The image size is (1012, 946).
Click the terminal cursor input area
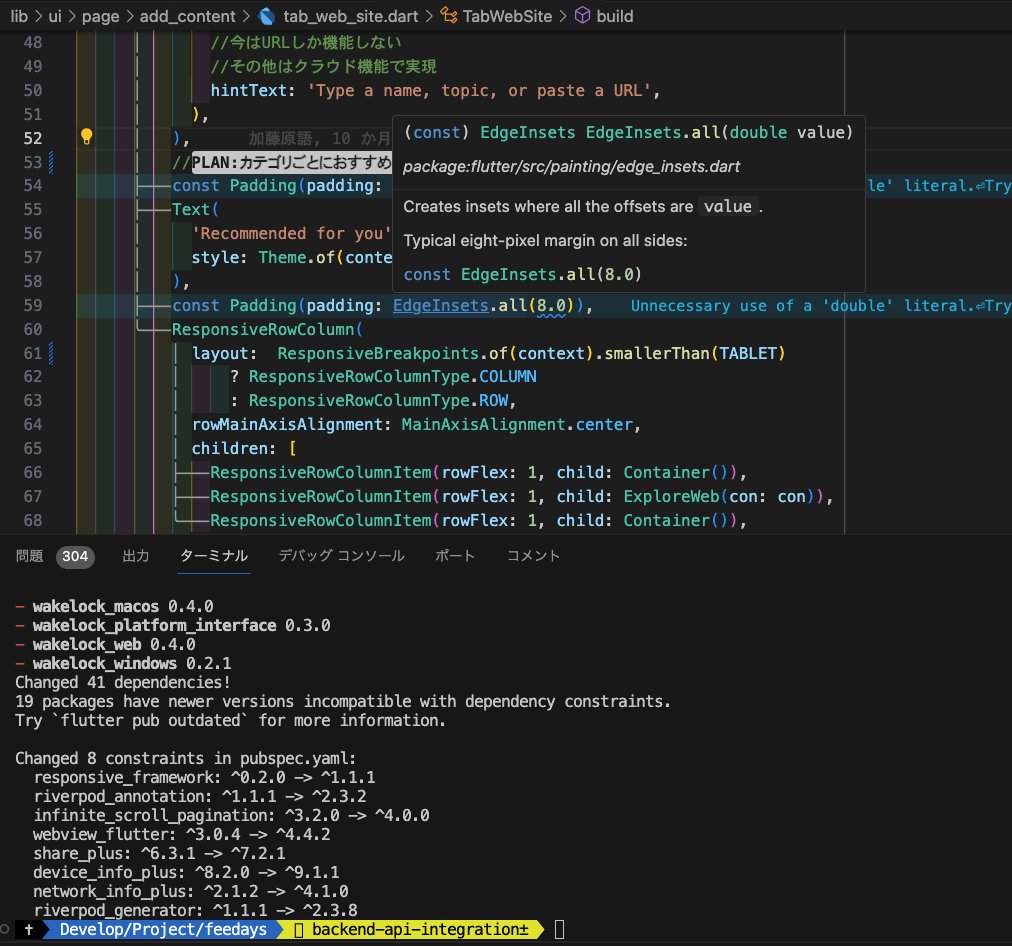click(x=560, y=929)
